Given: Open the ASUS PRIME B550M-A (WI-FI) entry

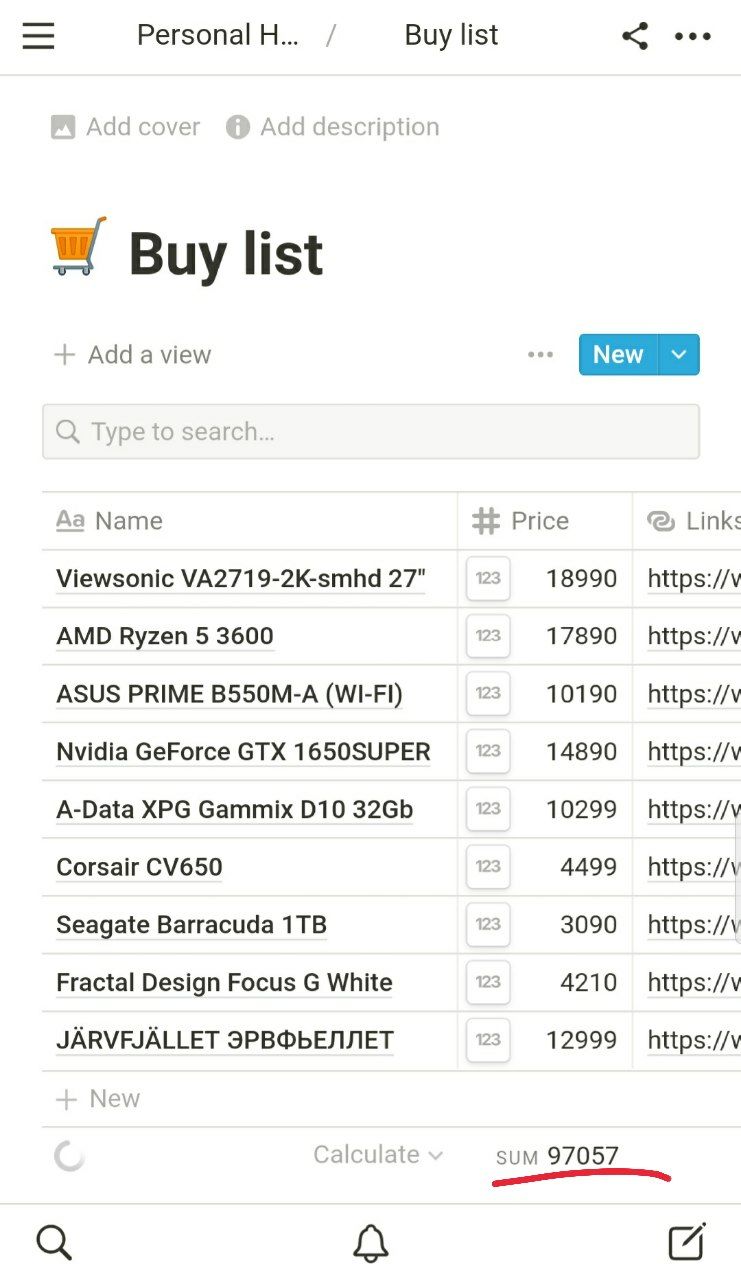Looking at the screenshot, I should pyautogui.click(x=229, y=694).
